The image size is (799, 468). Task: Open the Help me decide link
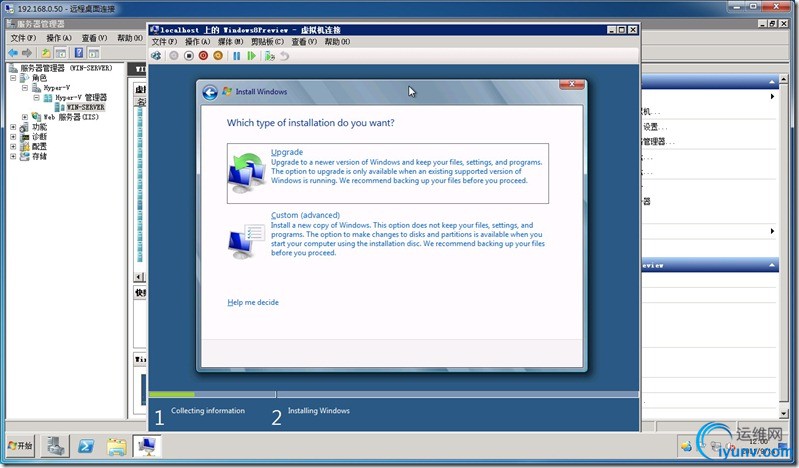point(253,302)
